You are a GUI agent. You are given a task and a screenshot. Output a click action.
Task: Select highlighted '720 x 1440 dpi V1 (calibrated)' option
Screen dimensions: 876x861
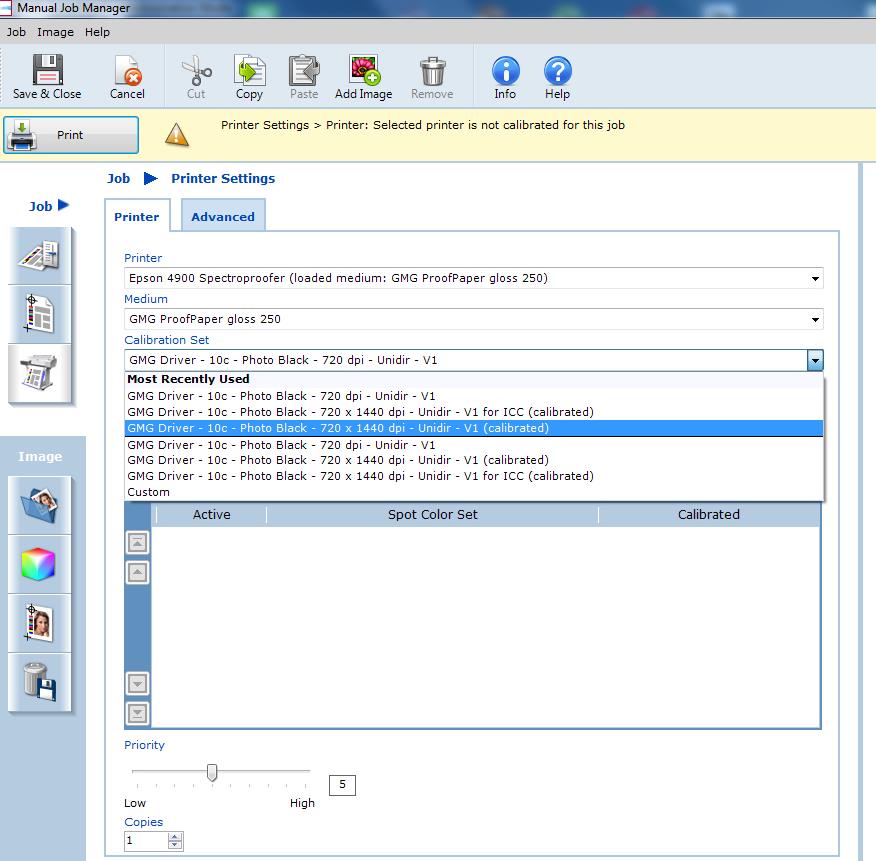click(x=474, y=428)
